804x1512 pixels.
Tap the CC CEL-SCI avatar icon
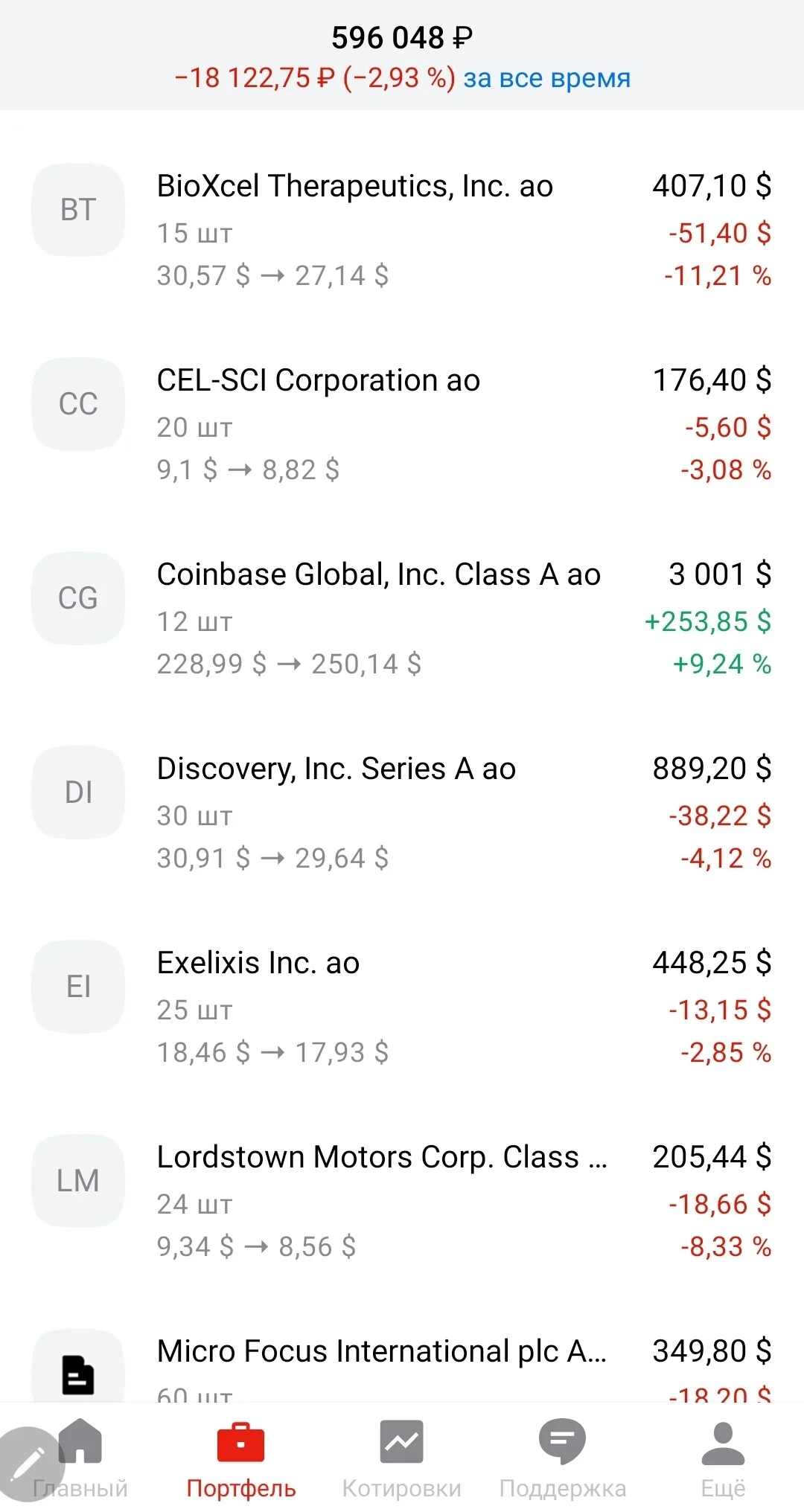pyautogui.click(x=78, y=404)
